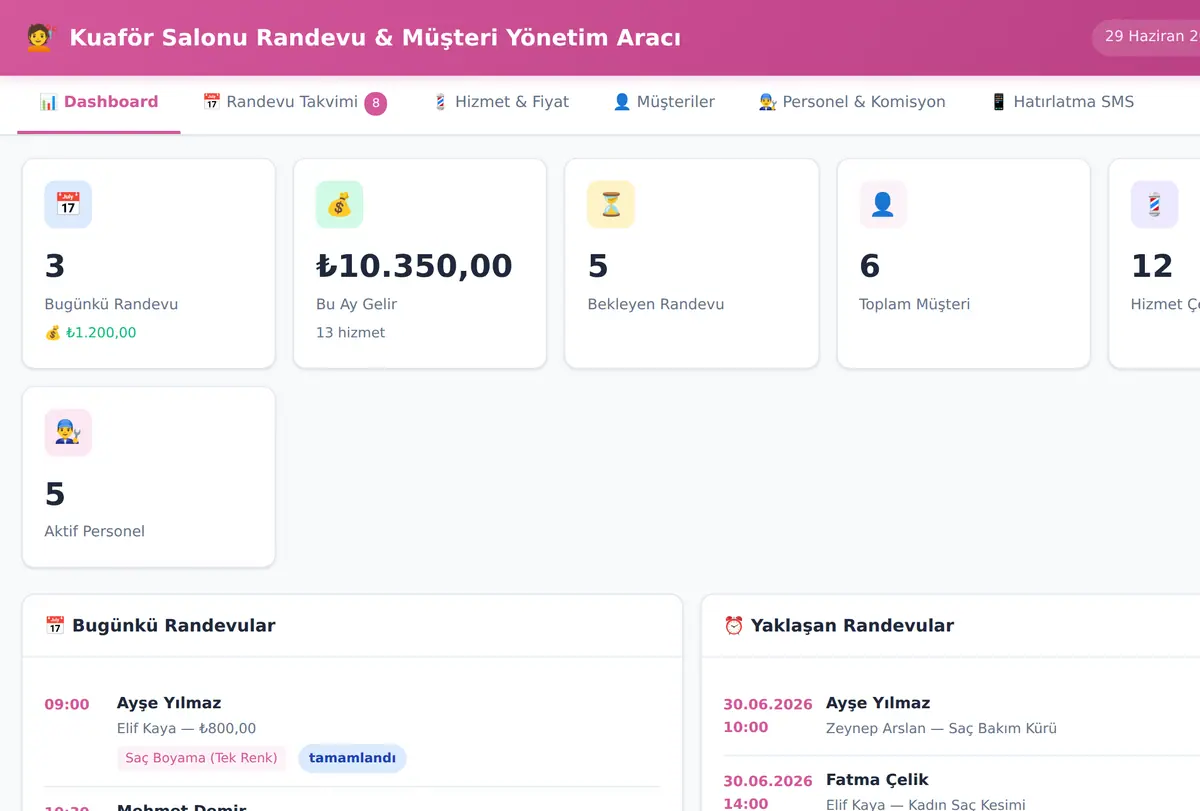The height and width of the screenshot is (811, 1200).
Task: Select the ₺10.350,00 monthly revenue value
Action: (414, 266)
